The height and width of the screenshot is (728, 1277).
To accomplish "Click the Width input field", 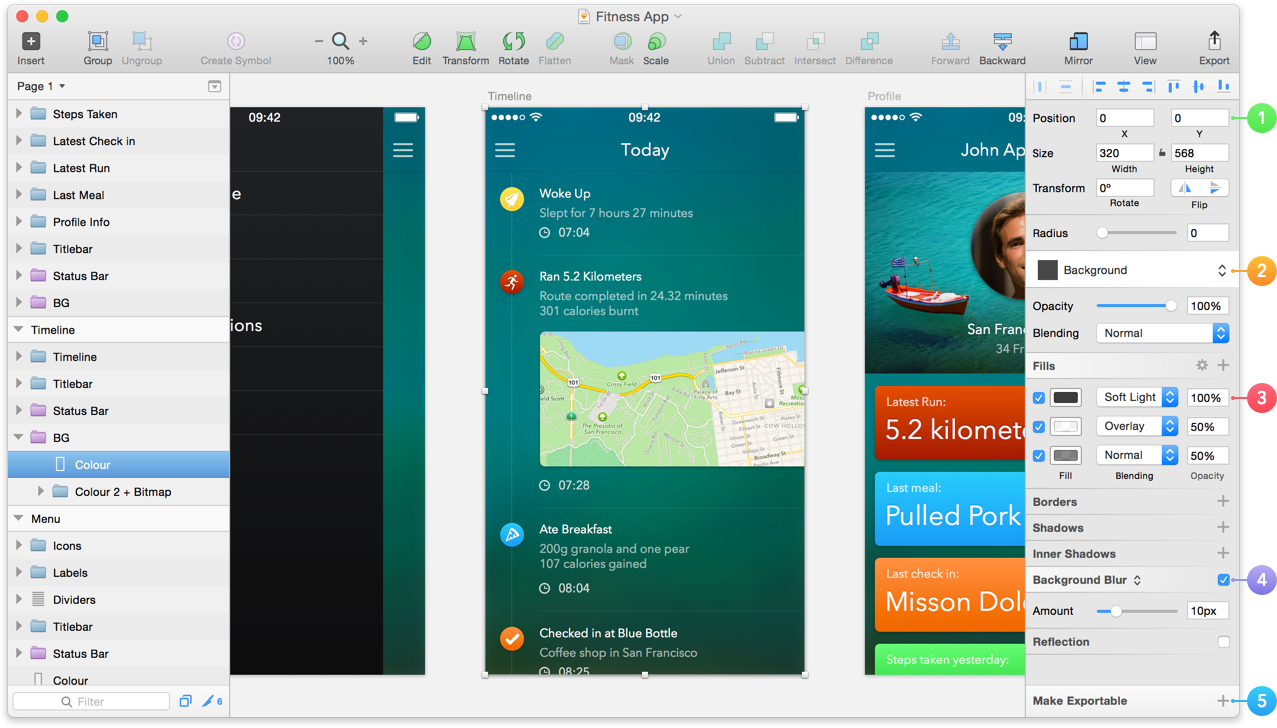I will (x=1124, y=153).
